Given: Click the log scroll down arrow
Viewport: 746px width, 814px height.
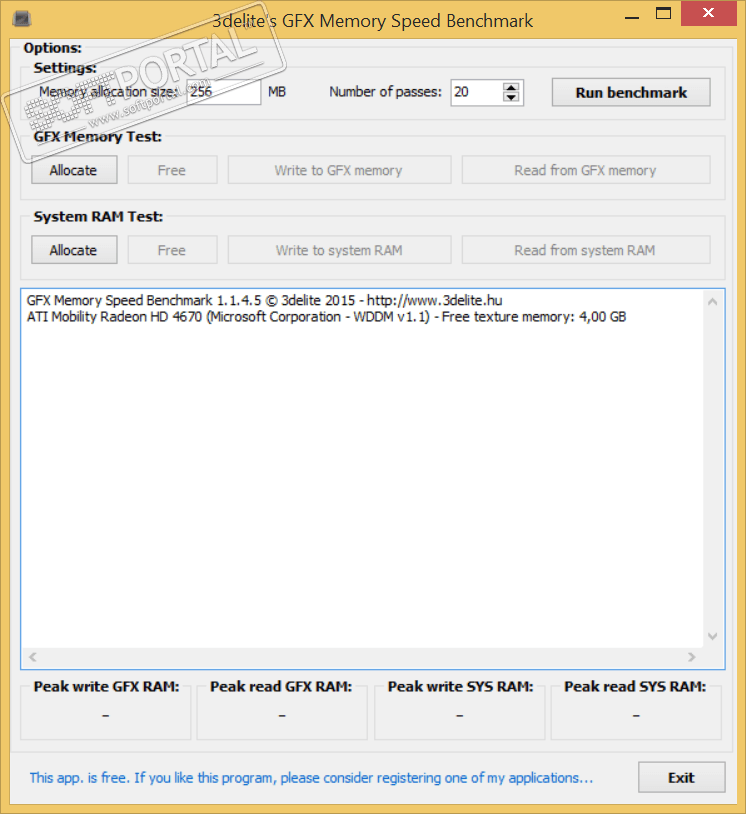Looking at the screenshot, I should pos(712,636).
